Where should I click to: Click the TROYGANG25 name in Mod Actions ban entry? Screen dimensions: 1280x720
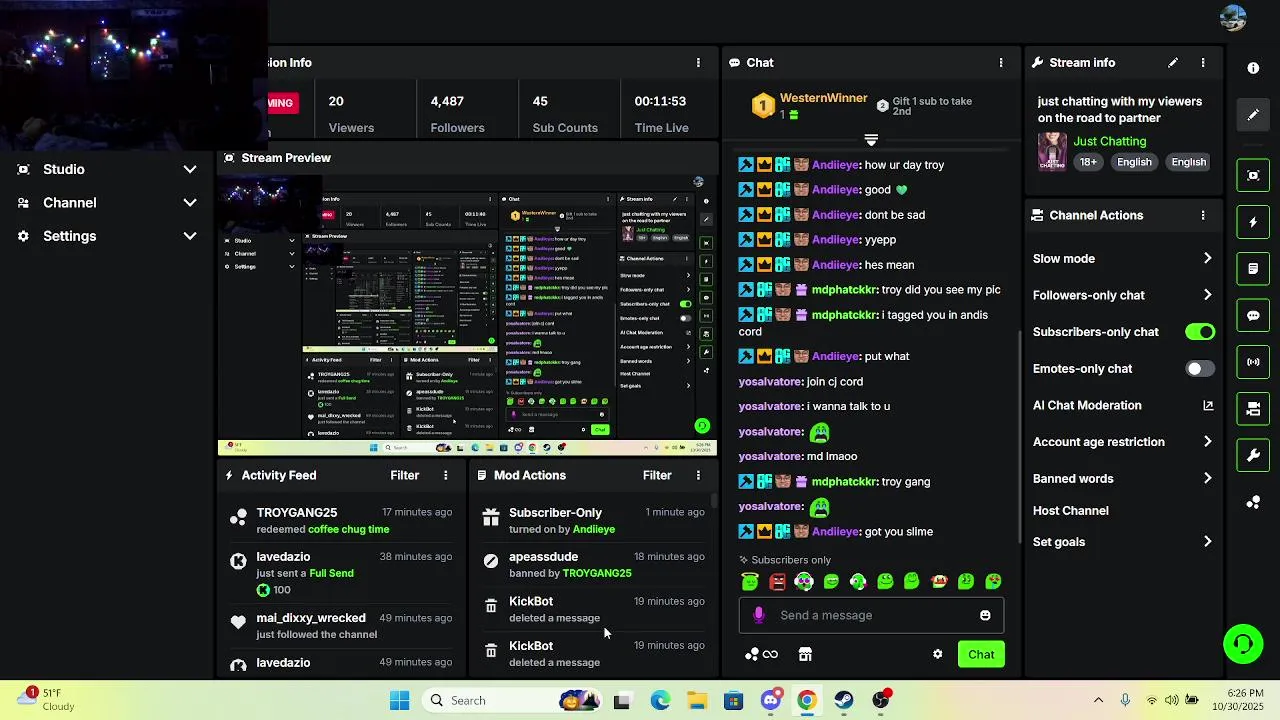click(597, 573)
